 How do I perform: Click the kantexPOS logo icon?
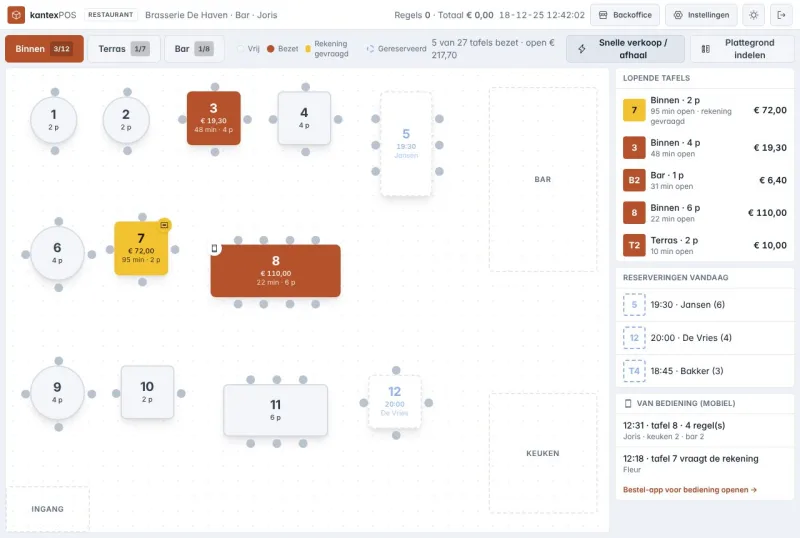pos(16,15)
